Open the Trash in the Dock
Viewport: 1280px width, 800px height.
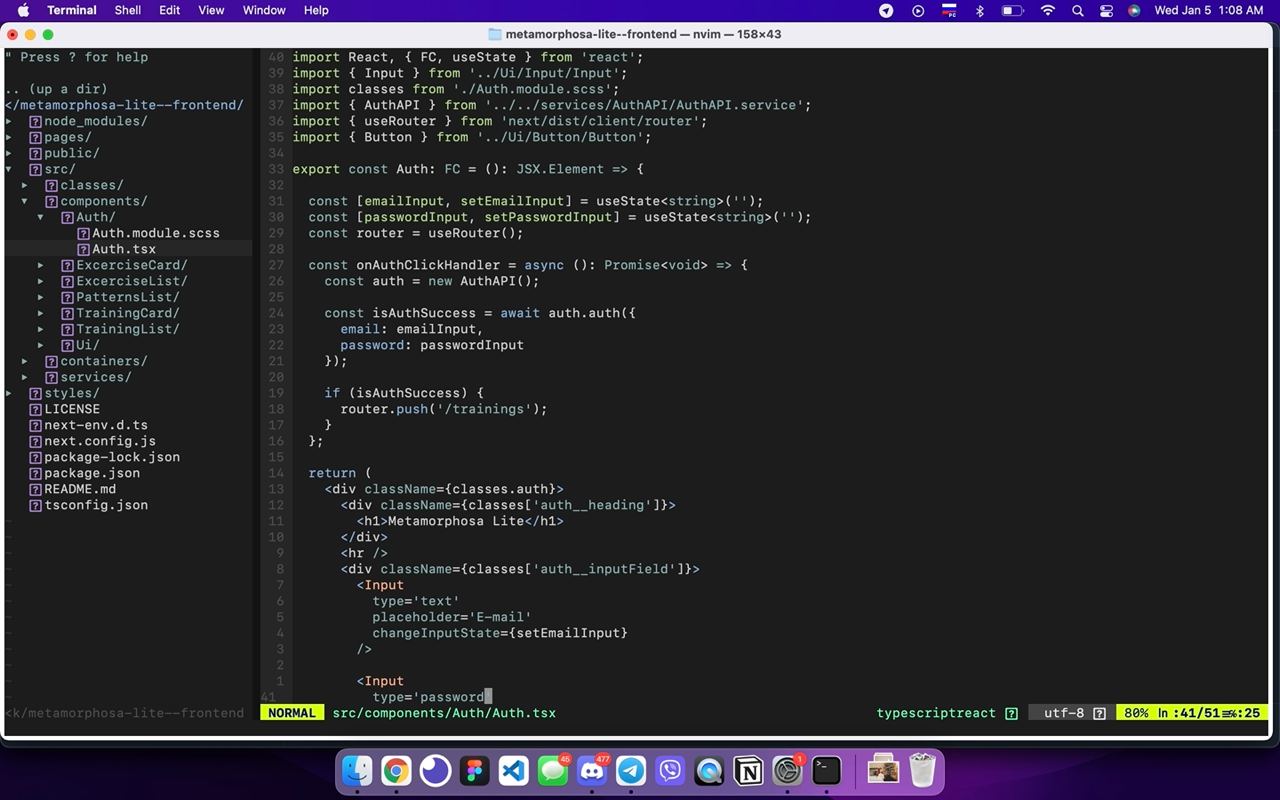(922, 770)
